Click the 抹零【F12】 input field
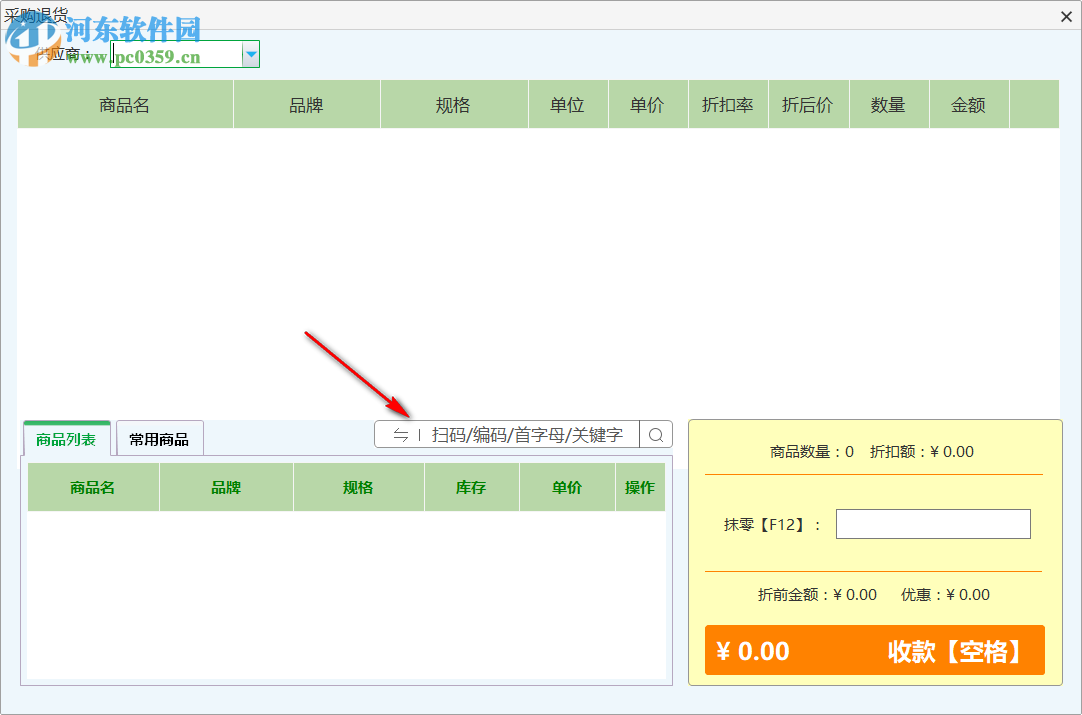 tap(933, 524)
